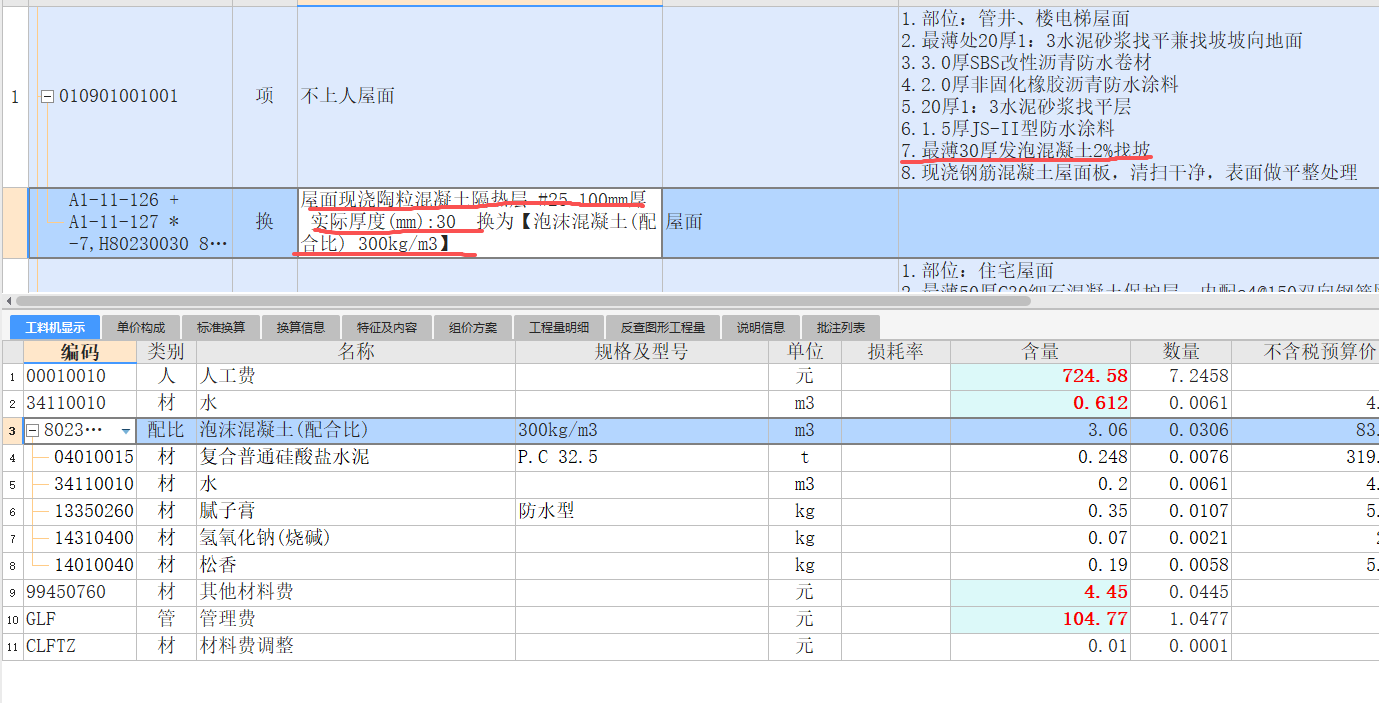The height and width of the screenshot is (703, 1379).
Task: Select water content value 0.612
Action: point(1040,404)
